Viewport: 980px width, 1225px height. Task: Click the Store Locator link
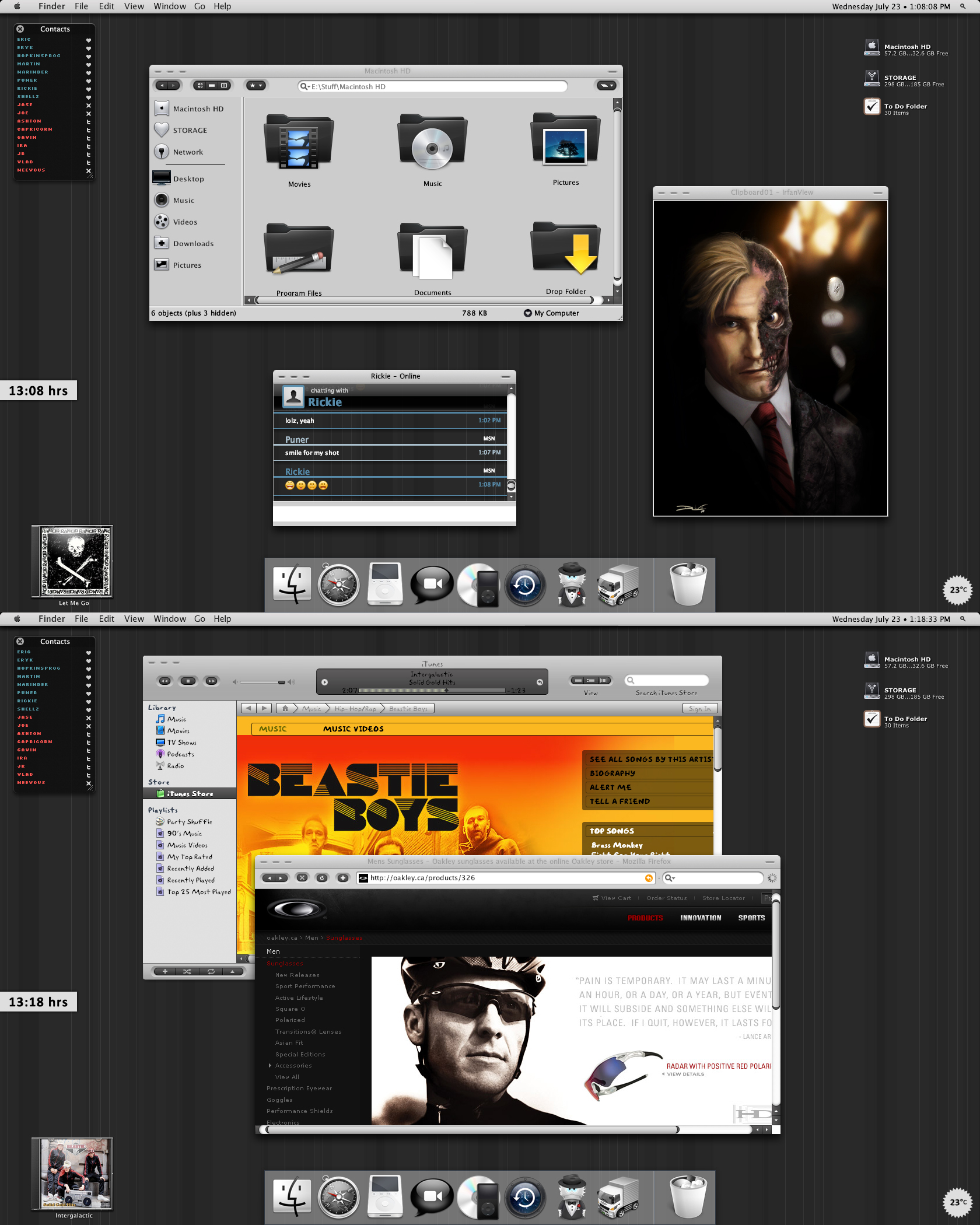click(723, 898)
